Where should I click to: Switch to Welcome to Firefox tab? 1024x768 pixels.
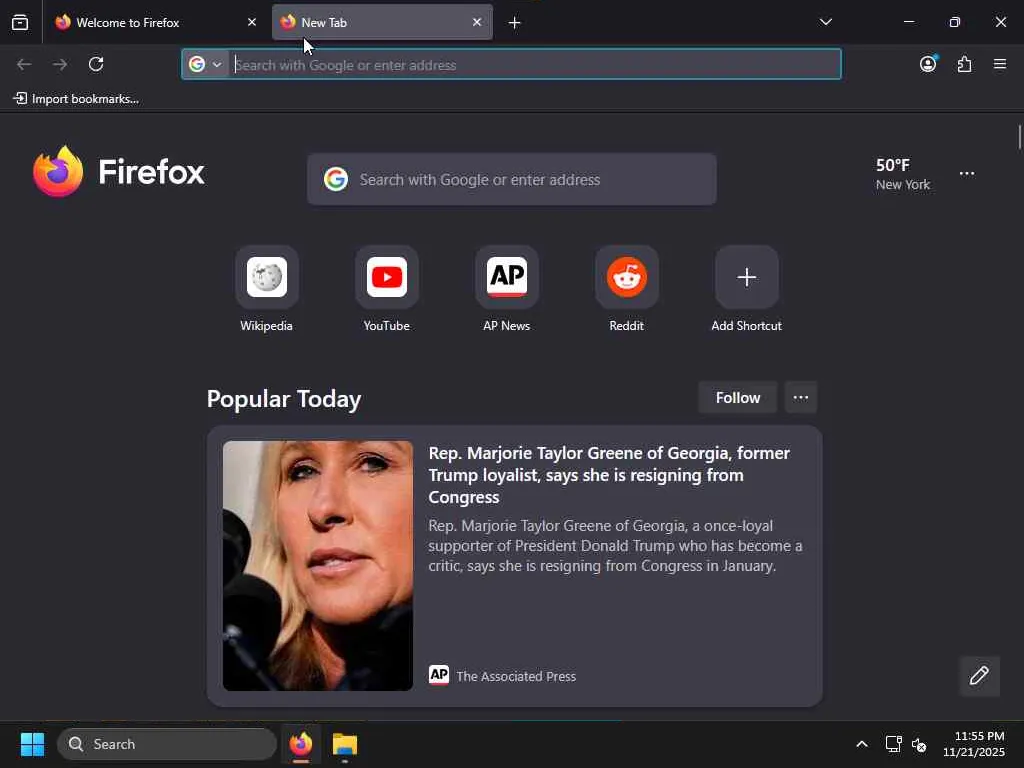click(155, 23)
